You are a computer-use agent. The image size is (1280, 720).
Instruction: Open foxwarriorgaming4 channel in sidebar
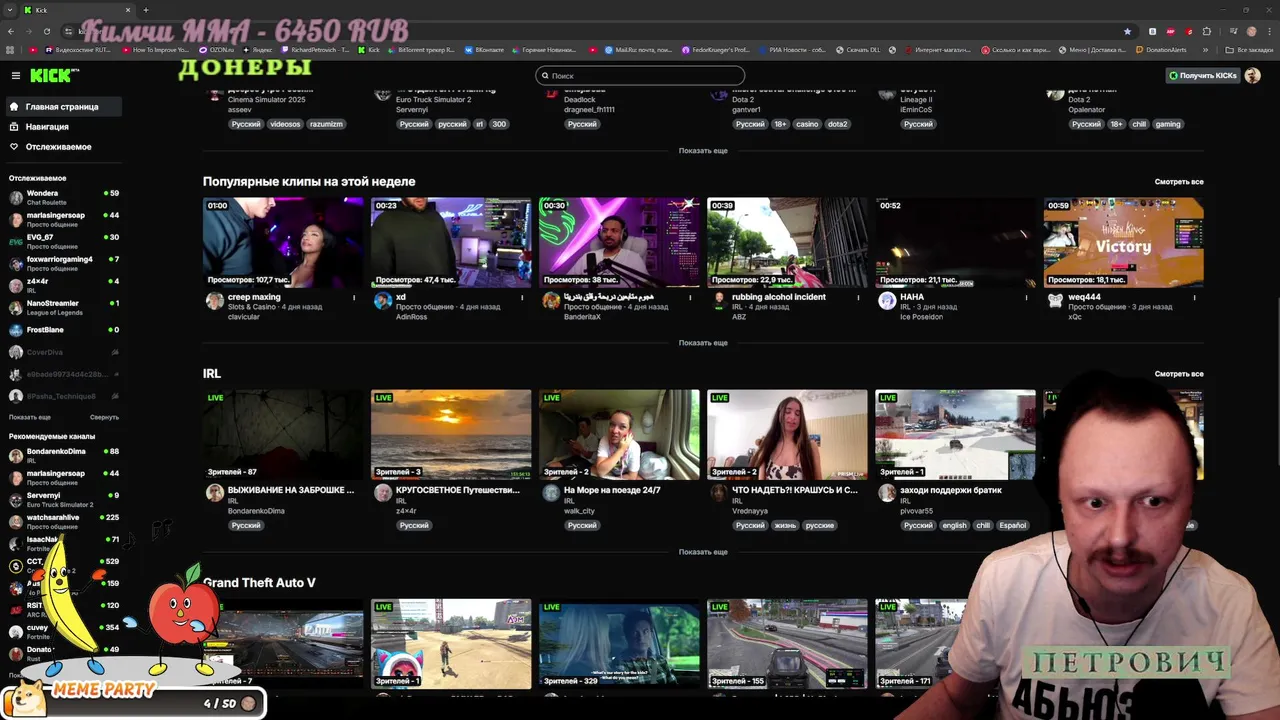click(x=64, y=263)
